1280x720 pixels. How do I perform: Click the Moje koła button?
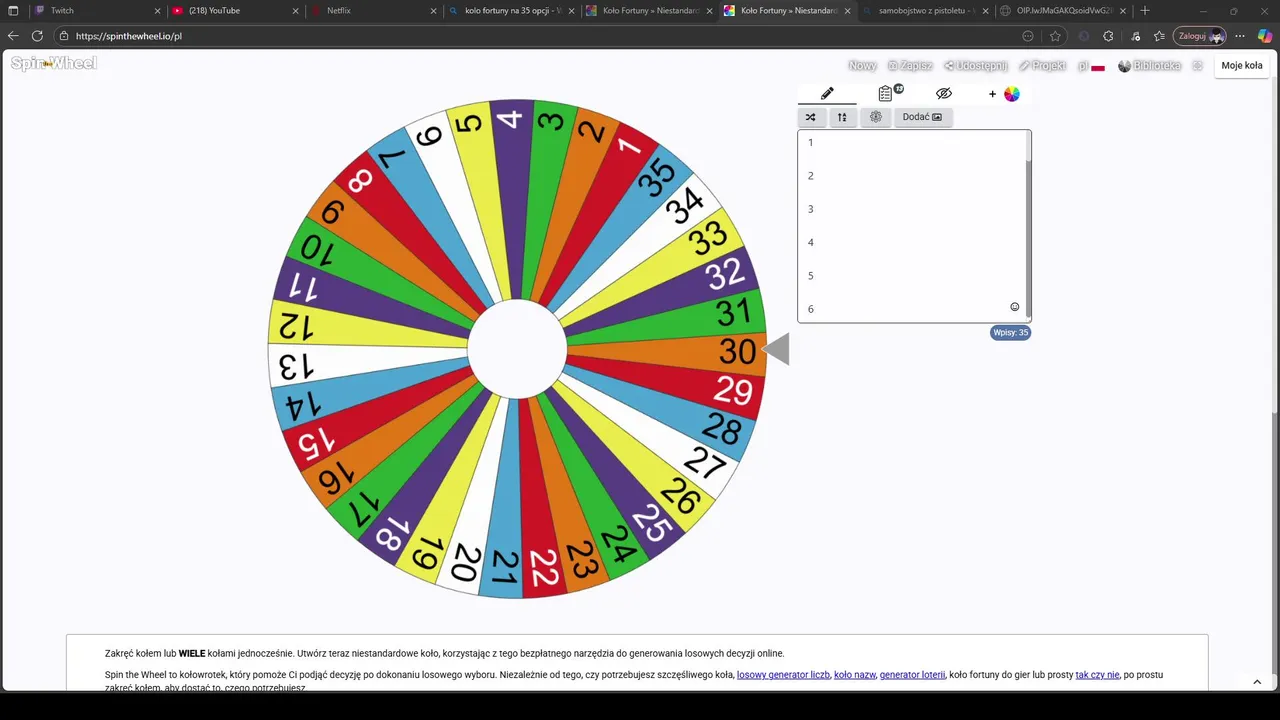coord(1242,65)
